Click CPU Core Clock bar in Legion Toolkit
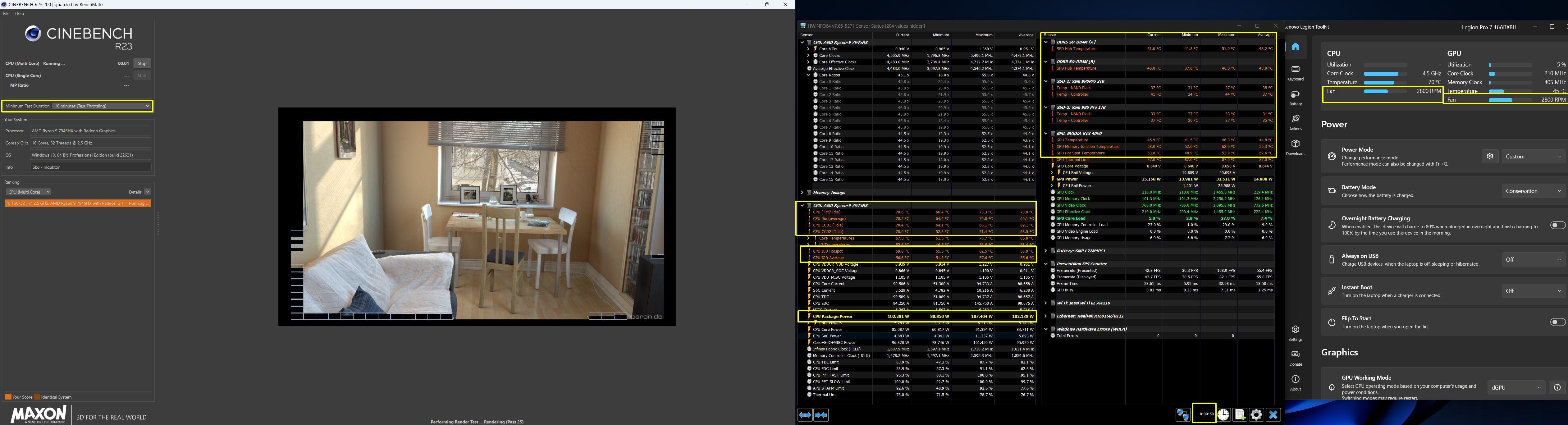The image size is (1568, 425). (x=1385, y=73)
